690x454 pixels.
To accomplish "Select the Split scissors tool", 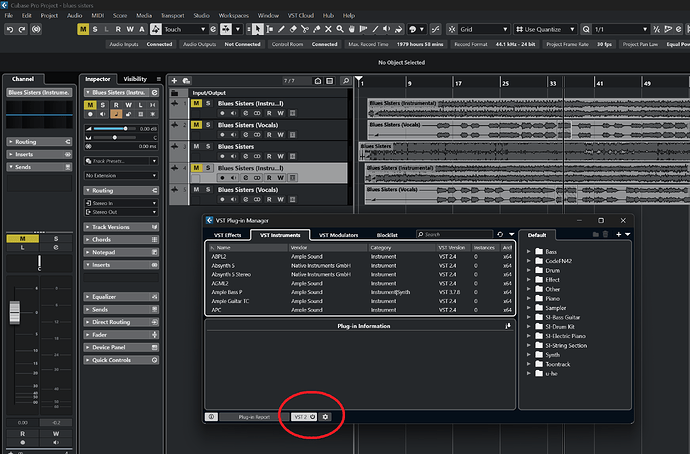I will (x=305, y=29).
